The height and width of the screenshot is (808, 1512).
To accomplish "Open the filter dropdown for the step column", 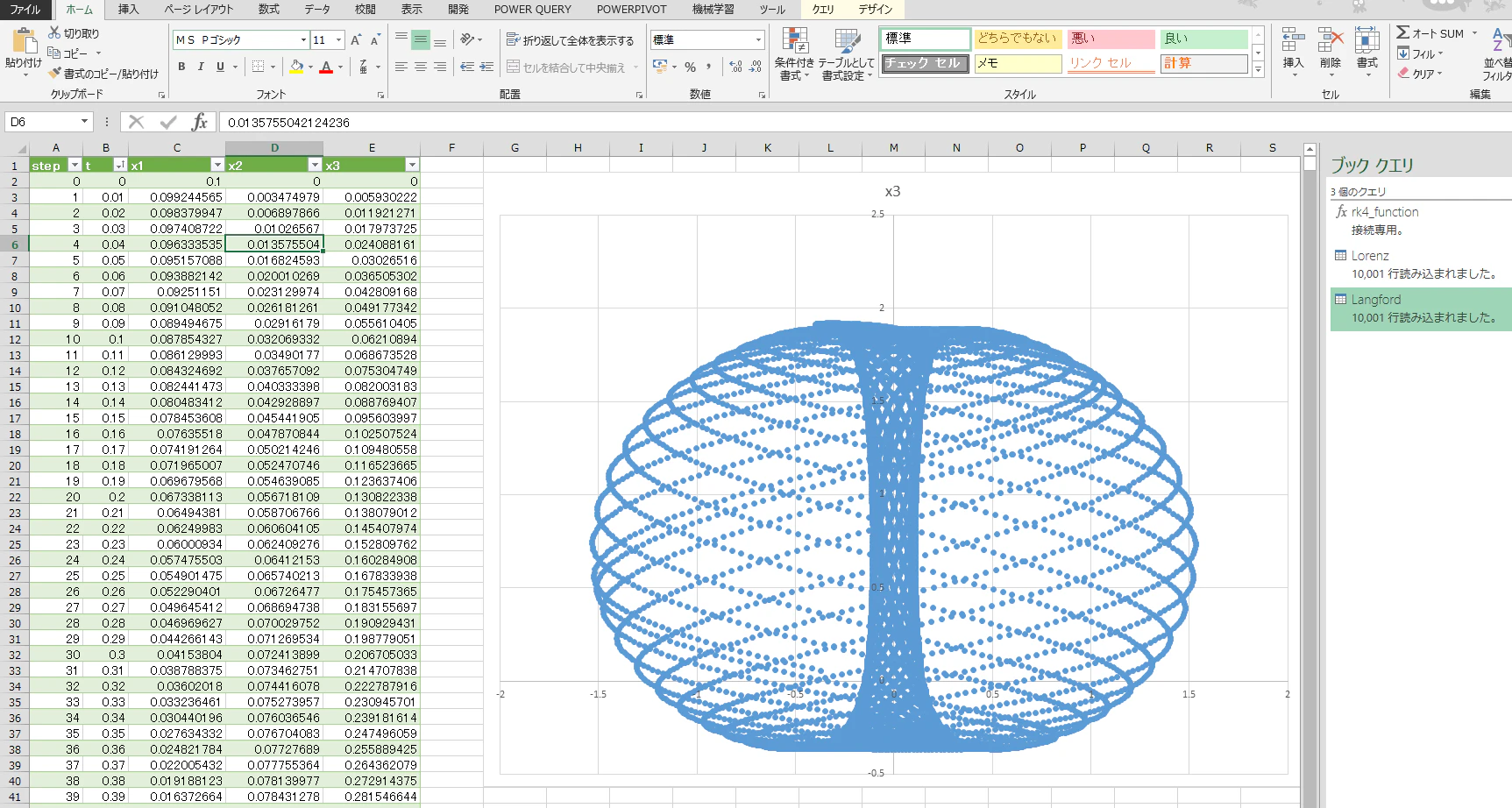I will point(75,166).
